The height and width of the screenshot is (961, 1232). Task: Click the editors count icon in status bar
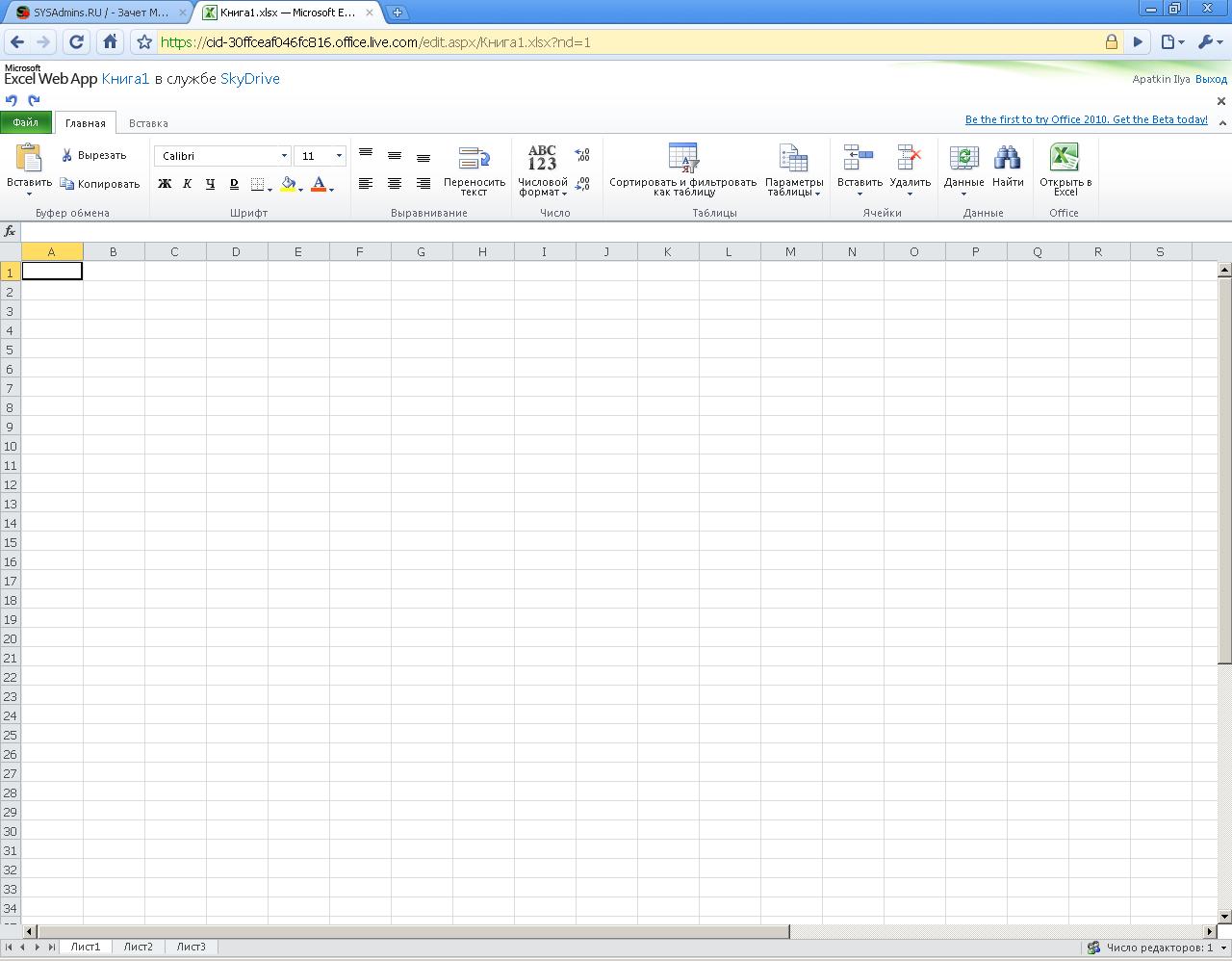tap(1093, 948)
